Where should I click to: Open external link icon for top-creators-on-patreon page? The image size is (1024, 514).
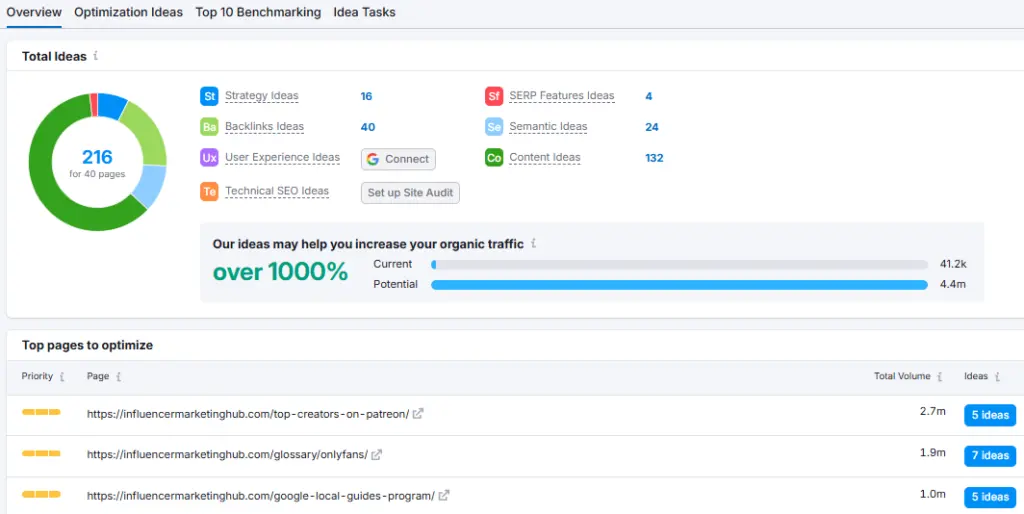pyautogui.click(x=418, y=414)
